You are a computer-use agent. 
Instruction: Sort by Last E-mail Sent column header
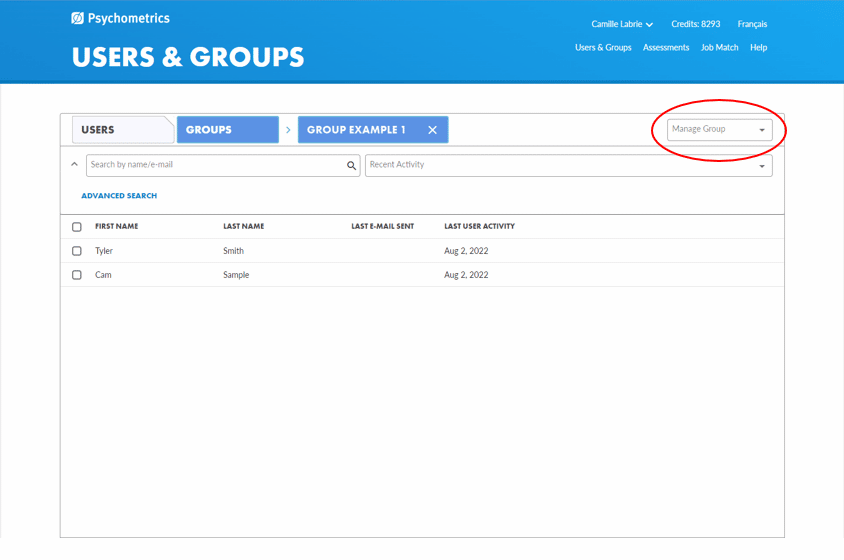(383, 226)
